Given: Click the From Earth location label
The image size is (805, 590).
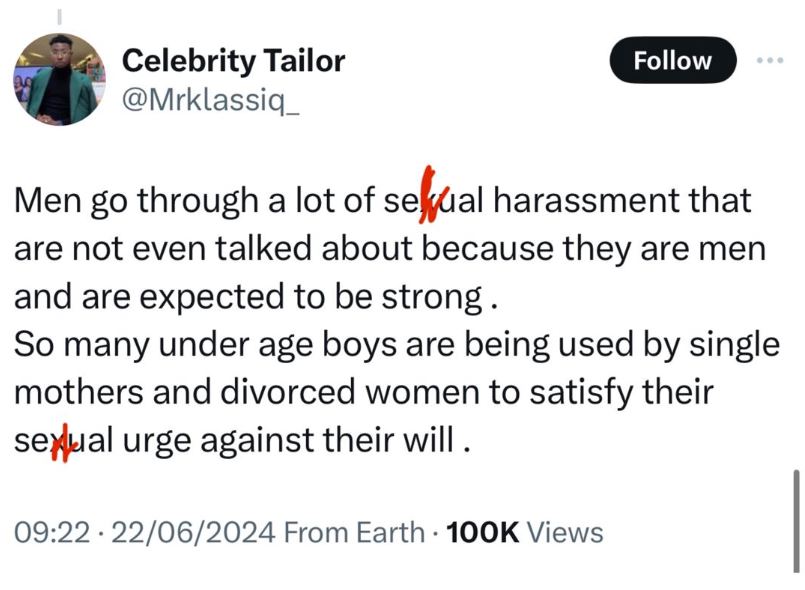Looking at the screenshot, I should [355, 533].
